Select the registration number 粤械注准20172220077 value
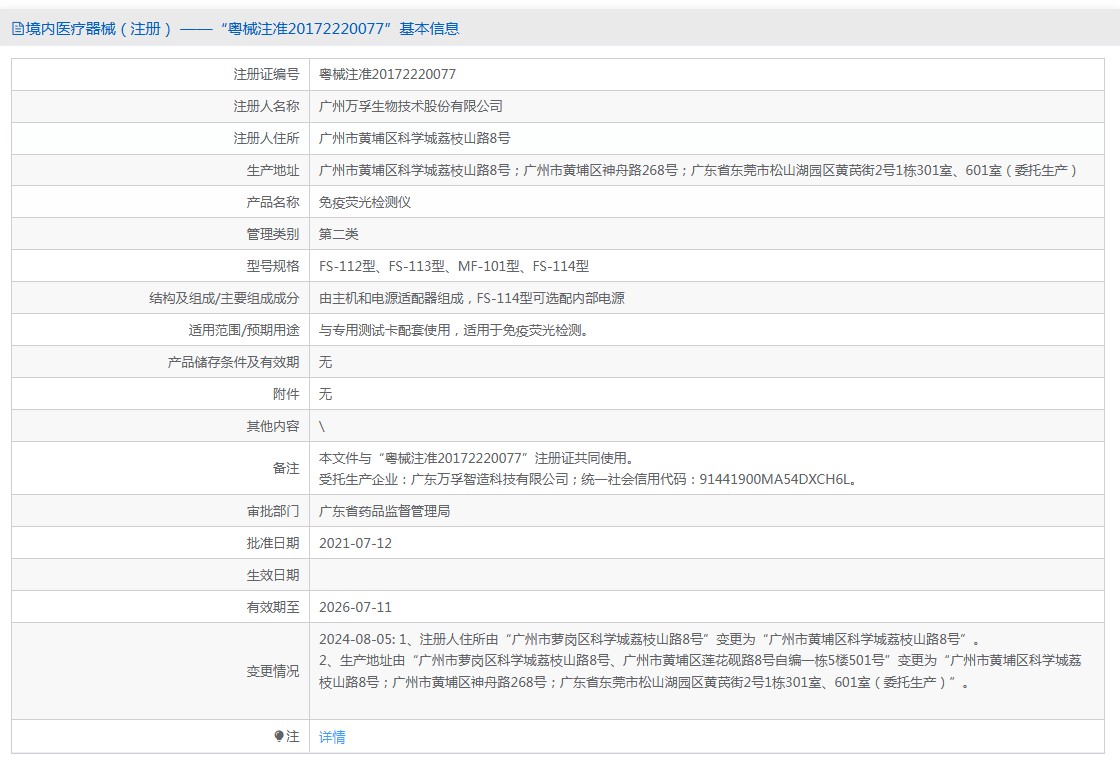Image resolution: width=1120 pixels, height=760 pixels. [x=387, y=74]
